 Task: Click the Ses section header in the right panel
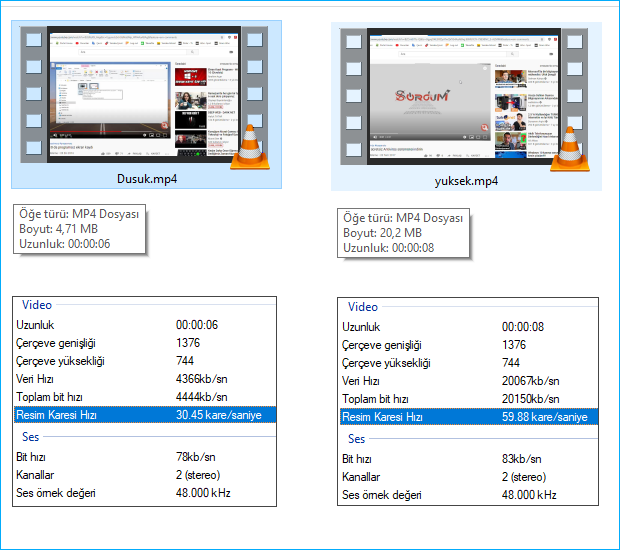(356, 438)
